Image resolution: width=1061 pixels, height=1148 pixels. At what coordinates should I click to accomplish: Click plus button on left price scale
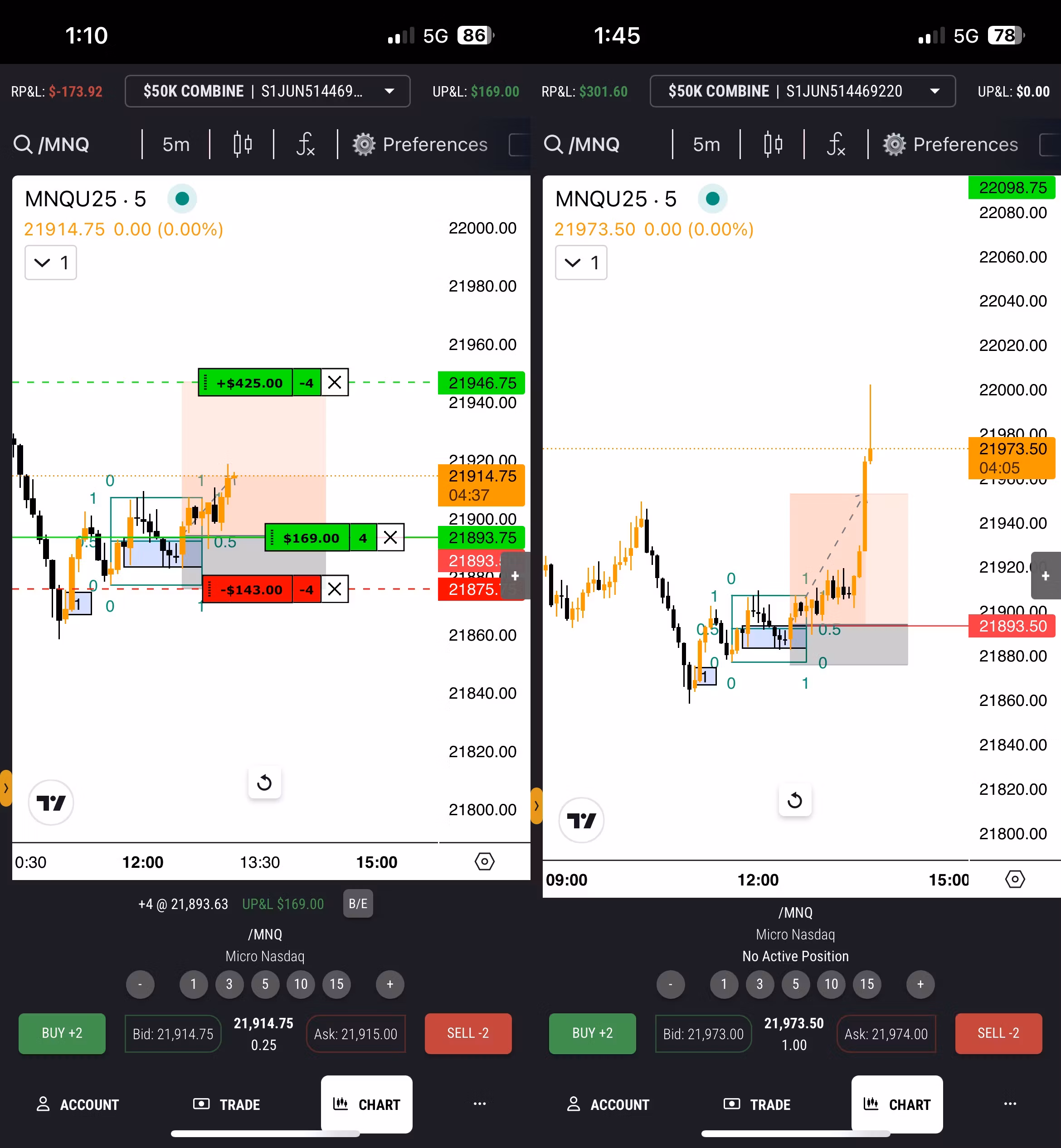tap(515, 576)
